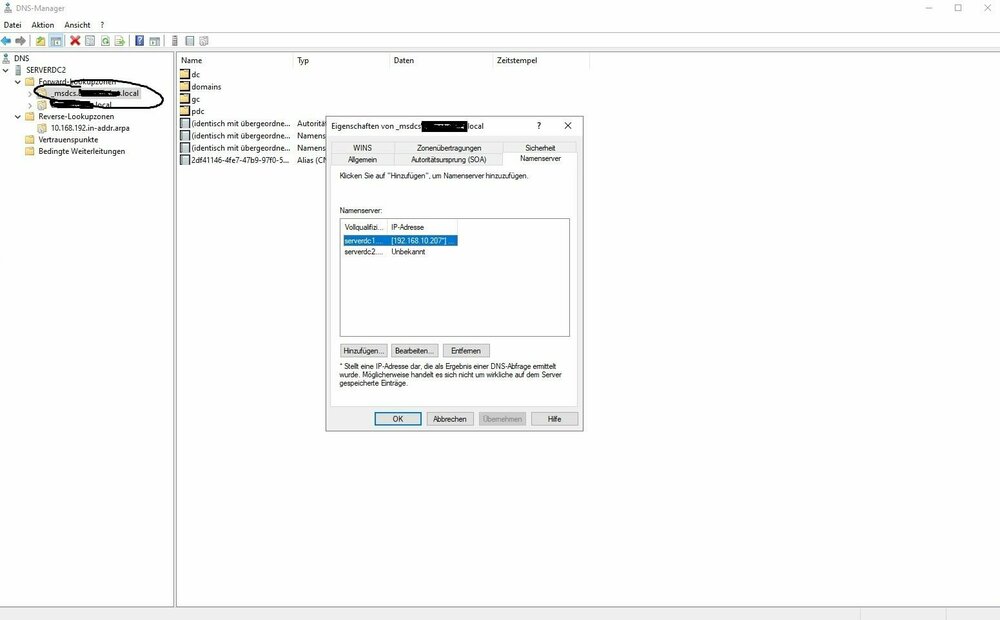The width and height of the screenshot is (1000, 620).
Task: Click the blue Back arrow in toolbar
Action: click(6, 41)
